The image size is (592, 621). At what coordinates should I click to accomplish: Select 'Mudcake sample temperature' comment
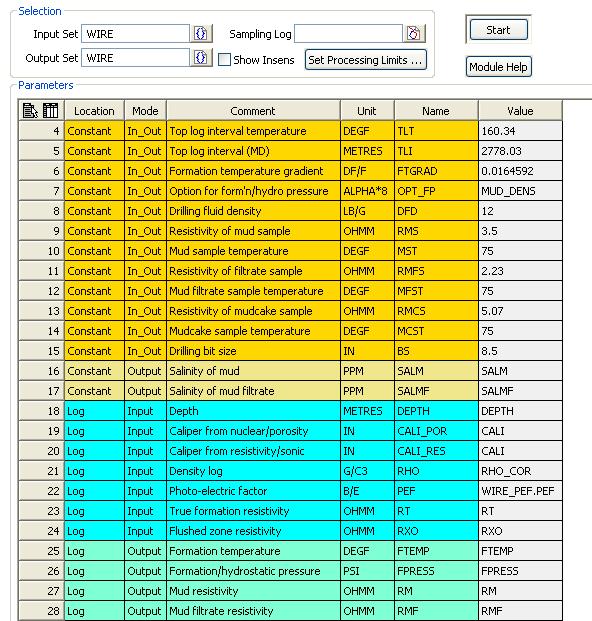(x=253, y=331)
